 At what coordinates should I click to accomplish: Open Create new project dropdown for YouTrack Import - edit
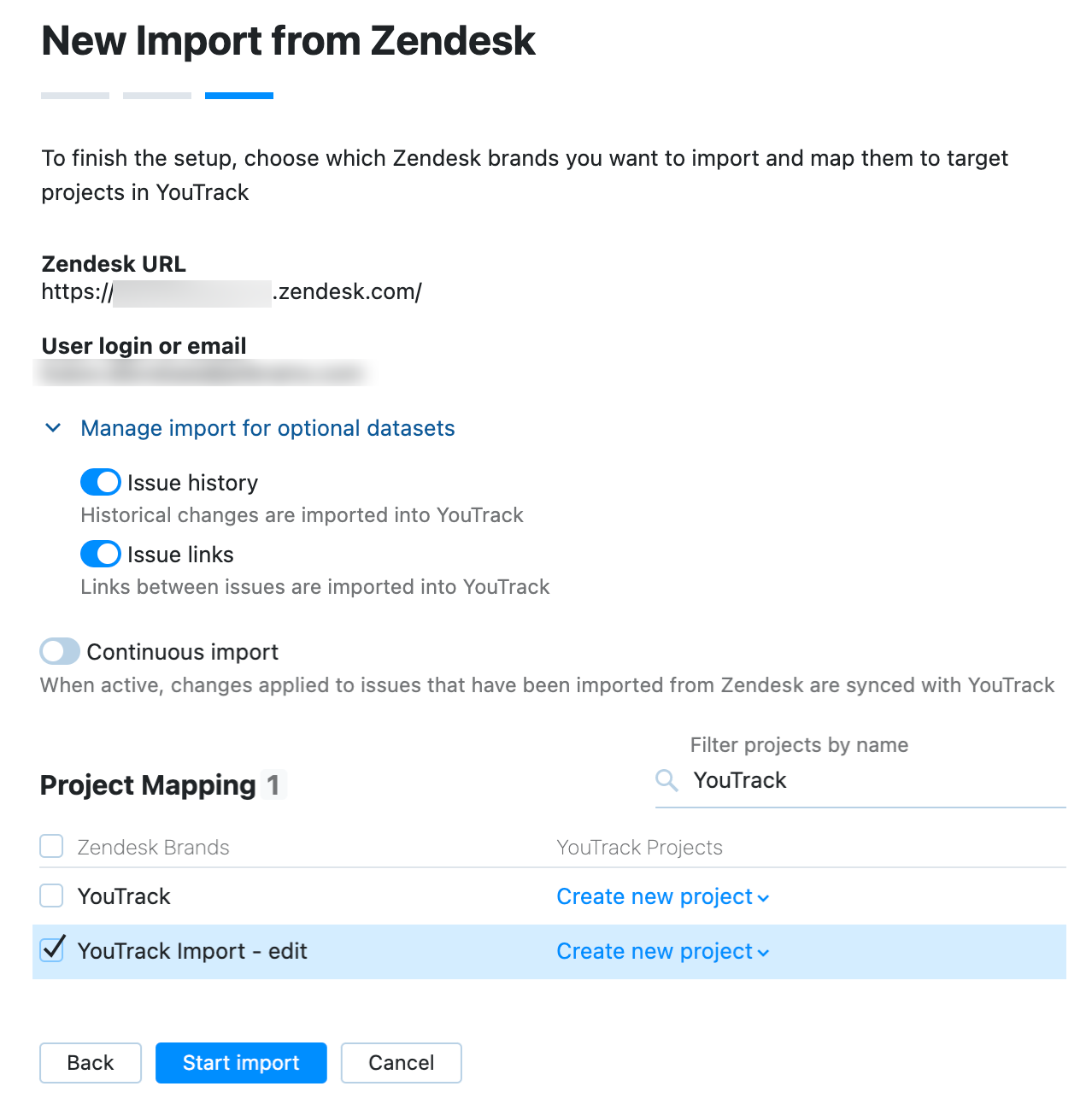pyautogui.click(x=654, y=951)
